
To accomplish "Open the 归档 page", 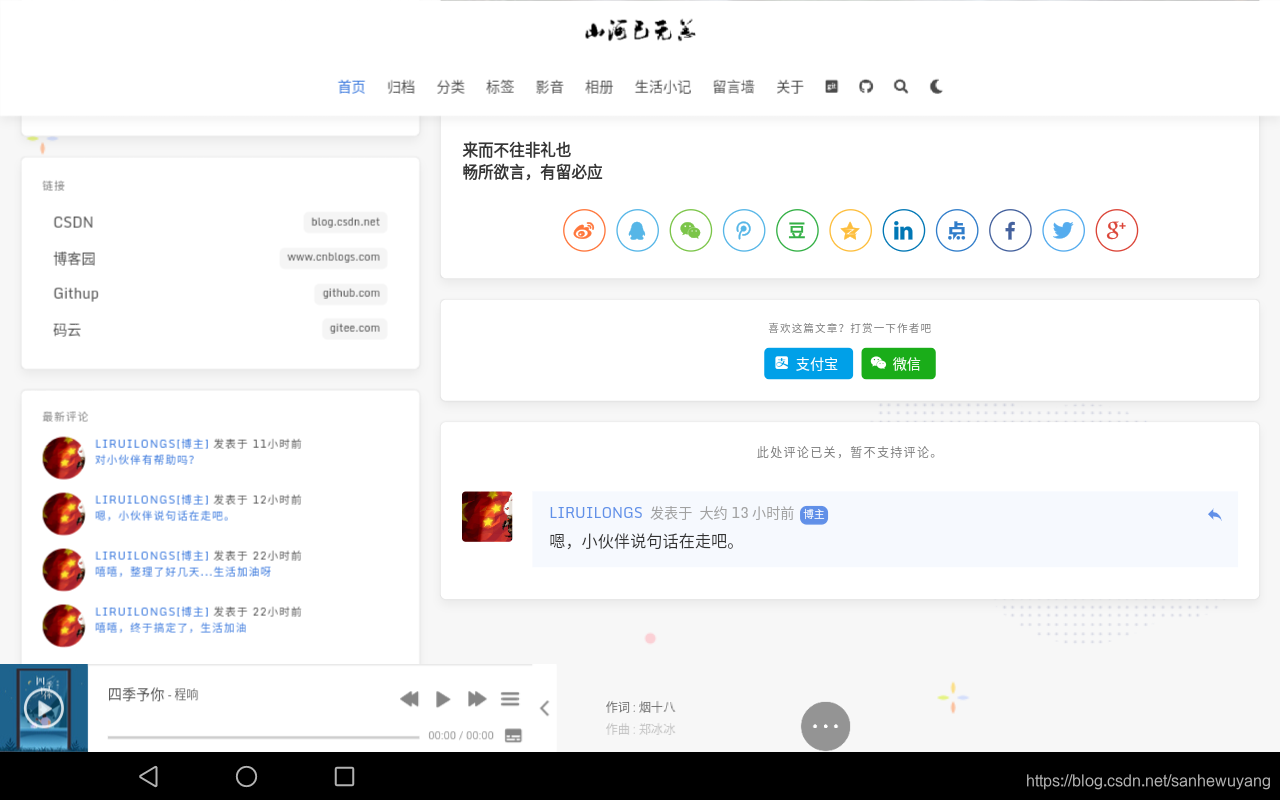I will click(400, 86).
